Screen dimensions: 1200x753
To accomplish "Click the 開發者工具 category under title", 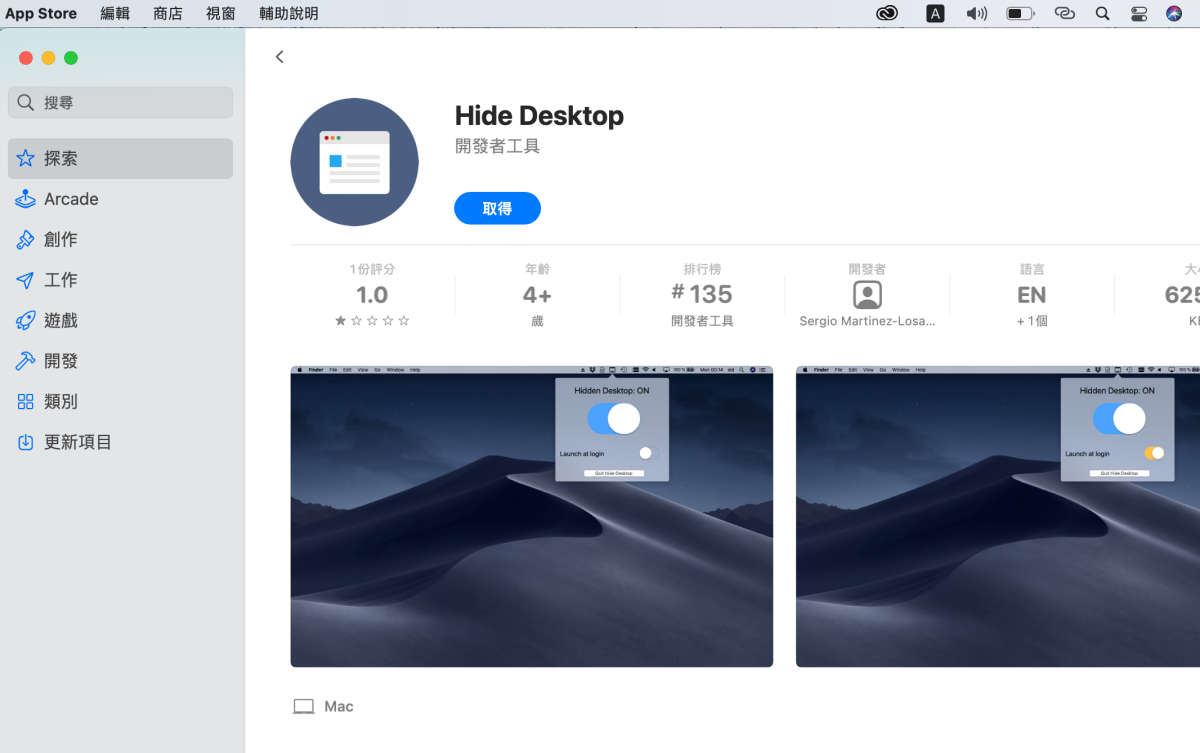I will tap(497, 146).
